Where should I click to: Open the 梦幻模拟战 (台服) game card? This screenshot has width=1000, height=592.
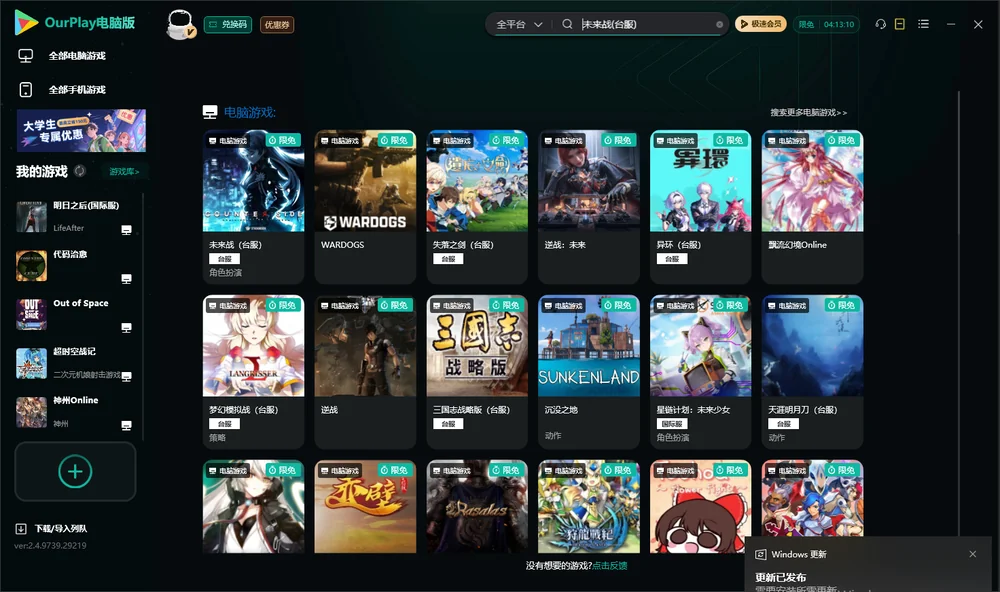coord(254,372)
